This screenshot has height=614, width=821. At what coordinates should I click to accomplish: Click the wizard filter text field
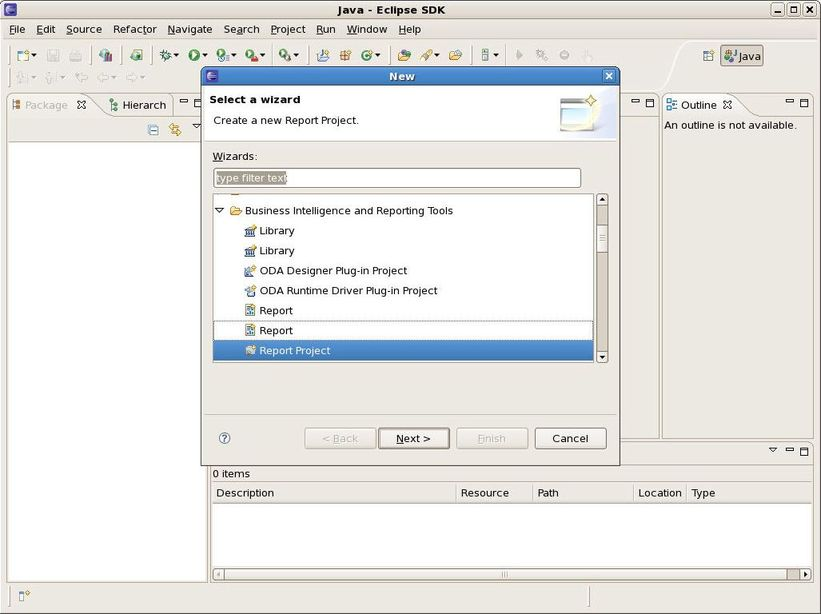pos(396,177)
